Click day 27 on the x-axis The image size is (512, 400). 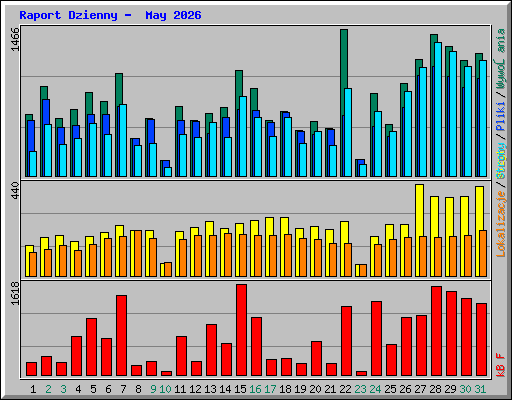420,389
